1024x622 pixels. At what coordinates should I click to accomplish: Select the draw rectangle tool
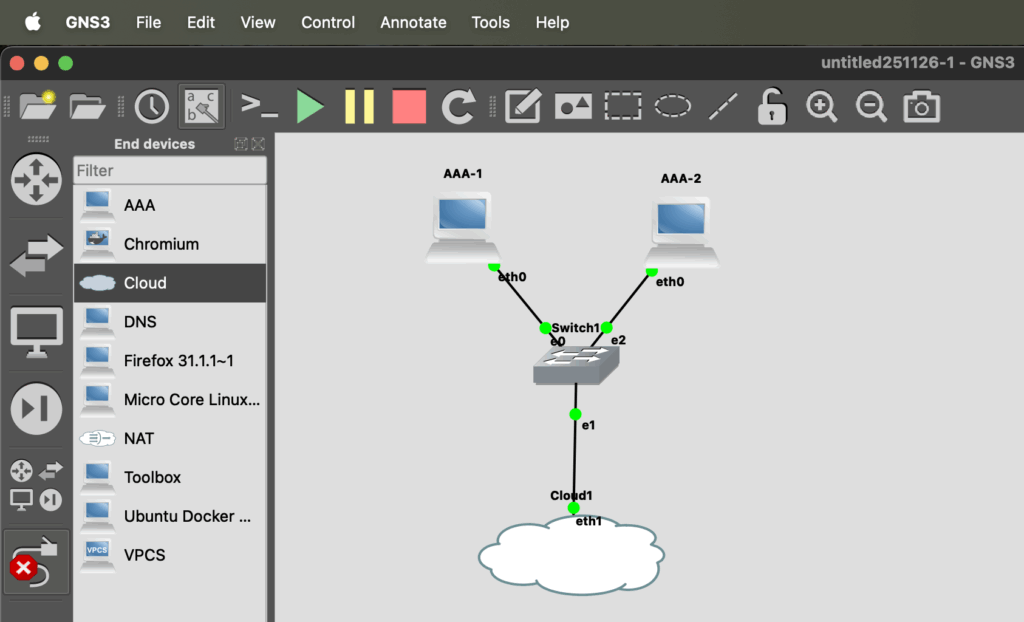[x=623, y=106]
